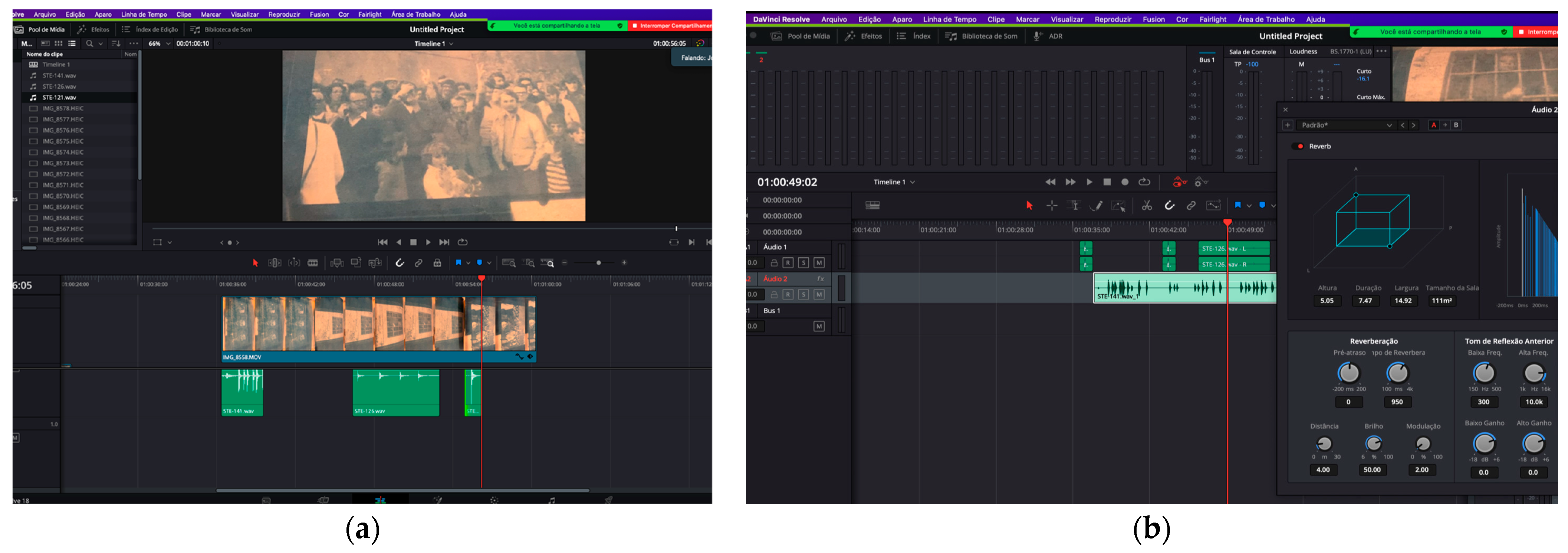Click the loop playback icon under the viewer

[x=463, y=242]
